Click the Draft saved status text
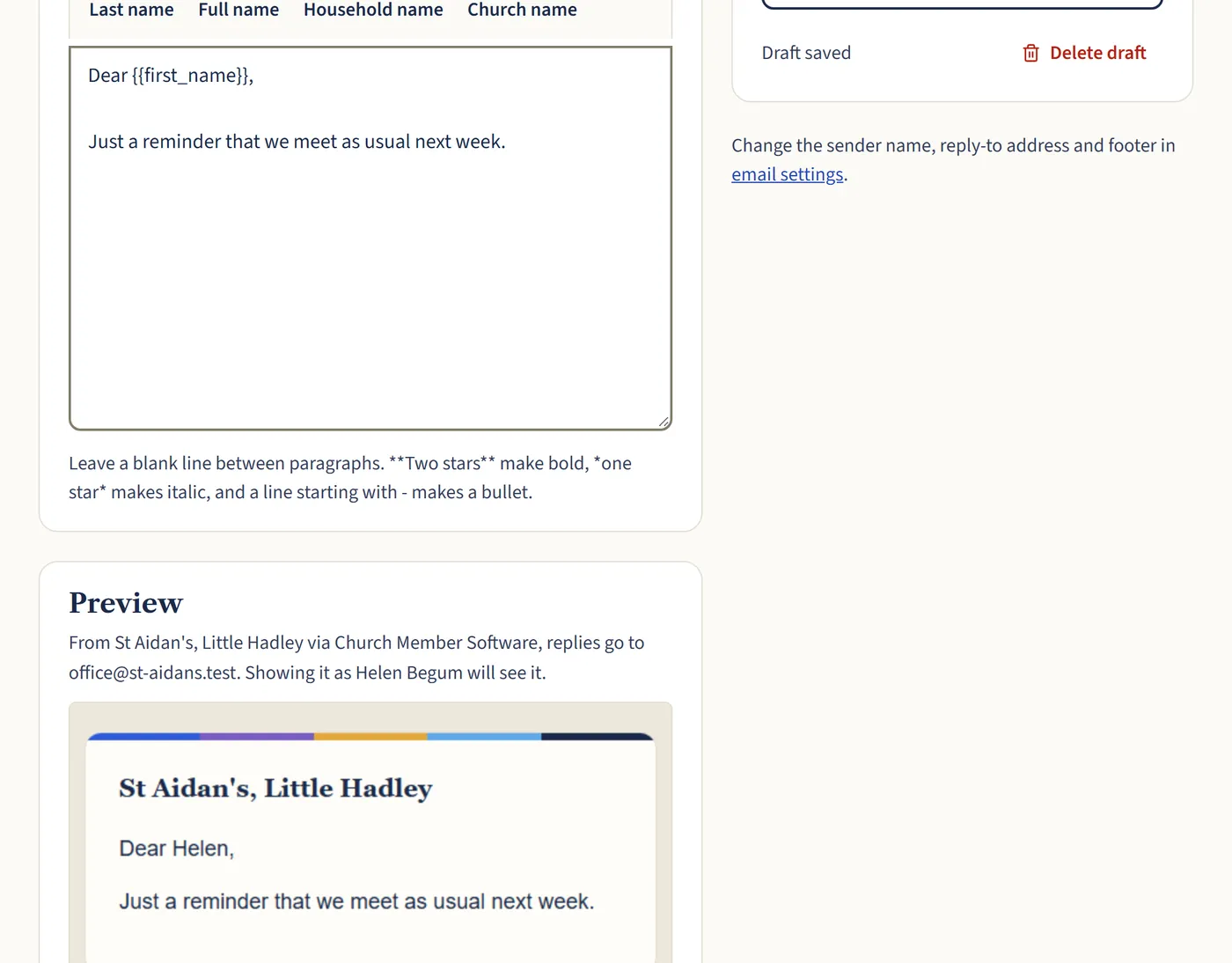 coord(806,53)
